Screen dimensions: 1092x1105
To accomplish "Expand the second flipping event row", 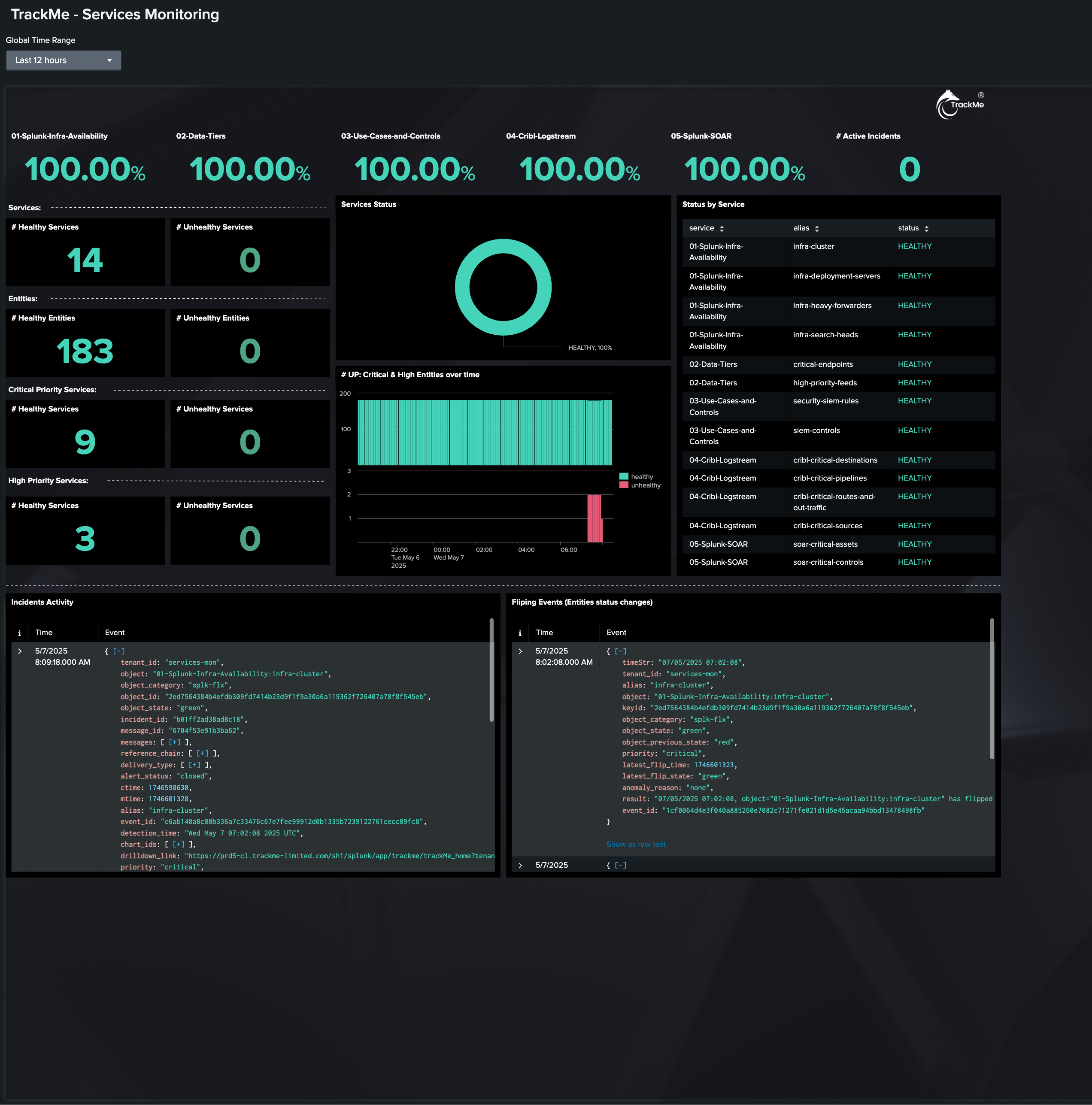I will [520, 866].
